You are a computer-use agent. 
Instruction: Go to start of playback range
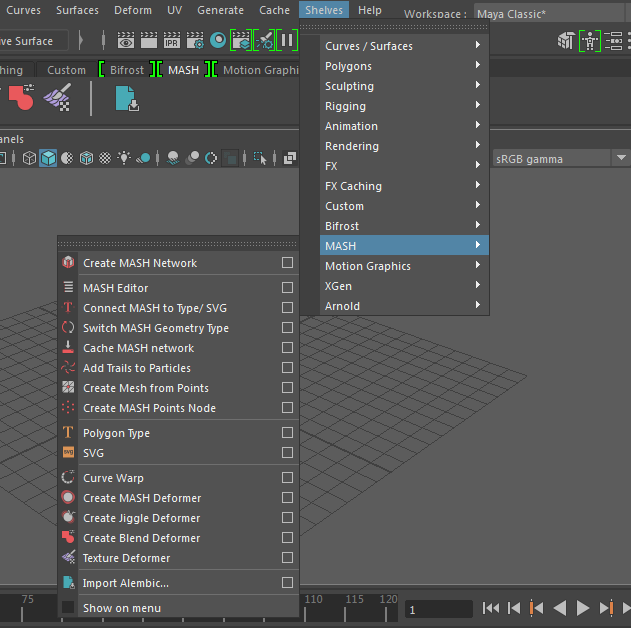coord(491,608)
